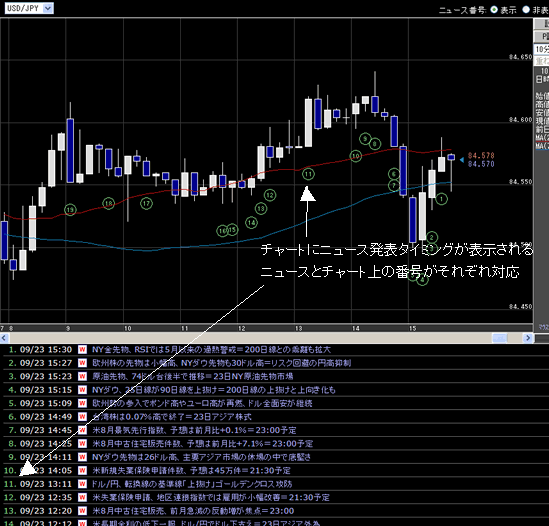Image resolution: width=549 pixels, height=526 pixels.
Task: Click news marker 11 on the chart
Action: coord(308,174)
